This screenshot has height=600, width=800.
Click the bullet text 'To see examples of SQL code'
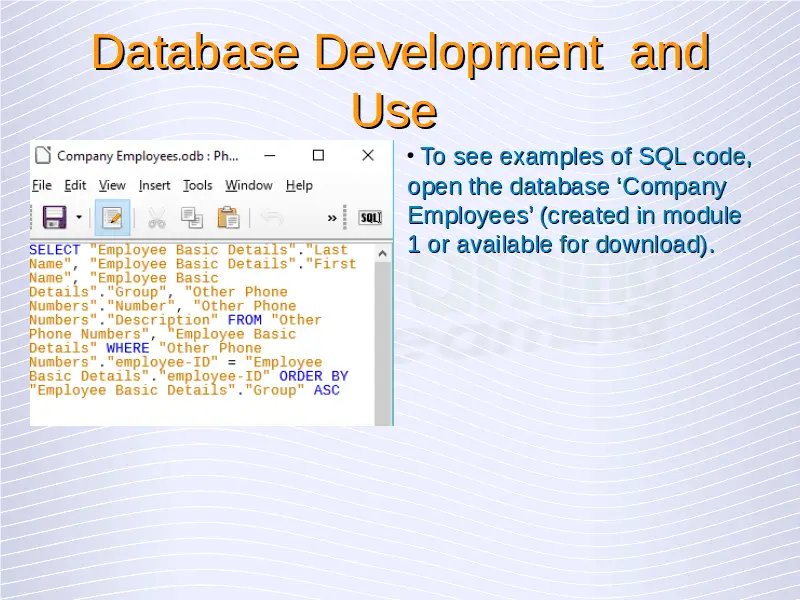586,157
